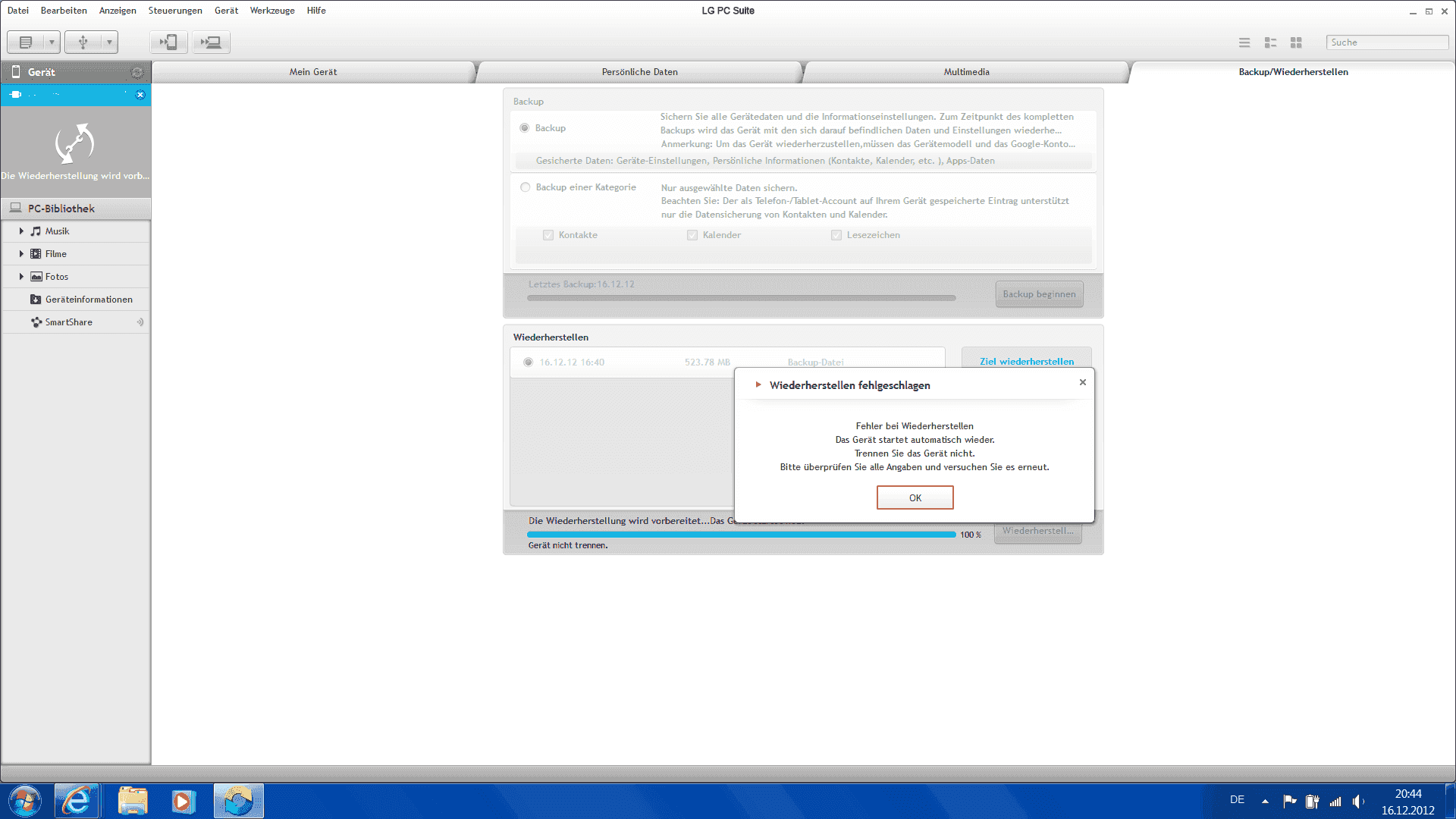Open the Datei menu
Screen dimensions: 1456x819
click(x=18, y=11)
